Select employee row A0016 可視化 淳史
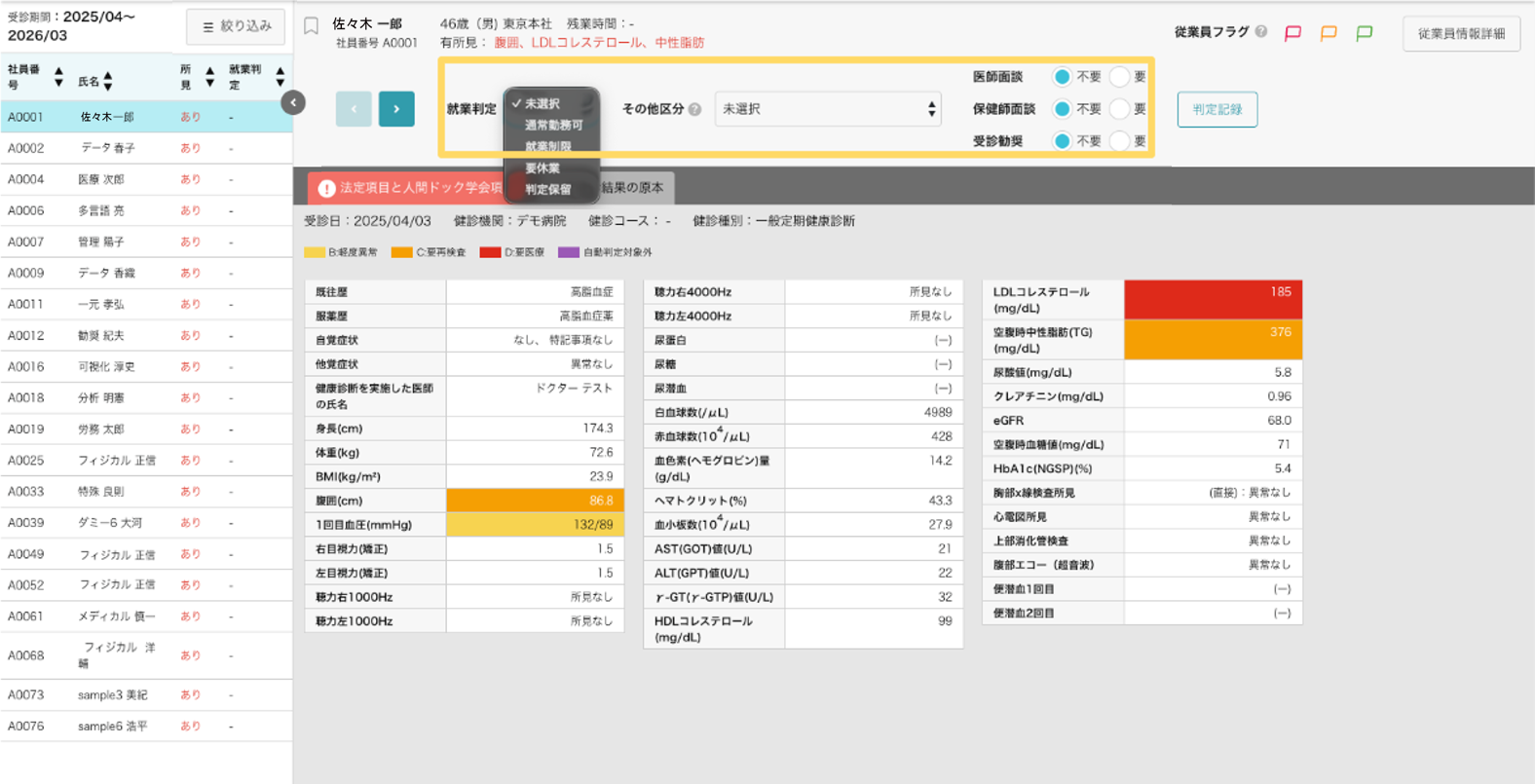1535x784 pixels. click(x=146, y=366)
